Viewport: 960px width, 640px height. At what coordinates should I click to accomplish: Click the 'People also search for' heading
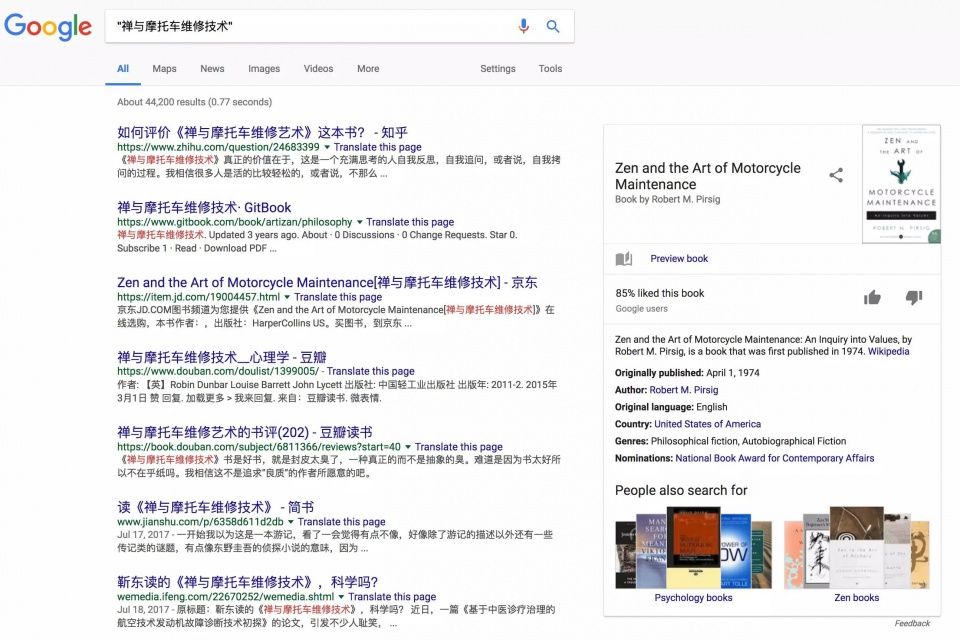(681, 491)
